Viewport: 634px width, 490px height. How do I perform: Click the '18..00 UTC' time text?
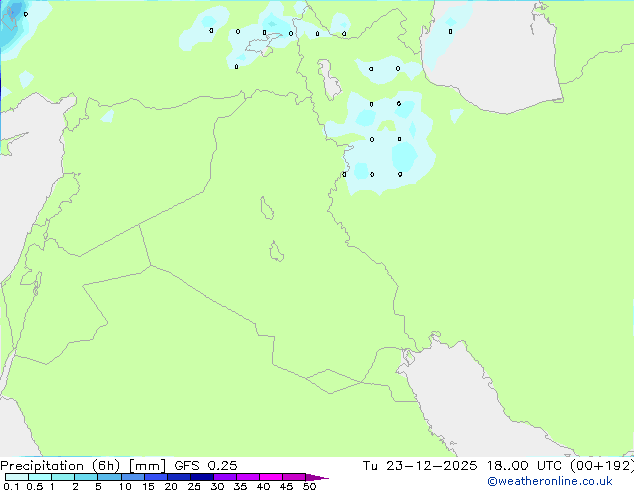(524, 466)
